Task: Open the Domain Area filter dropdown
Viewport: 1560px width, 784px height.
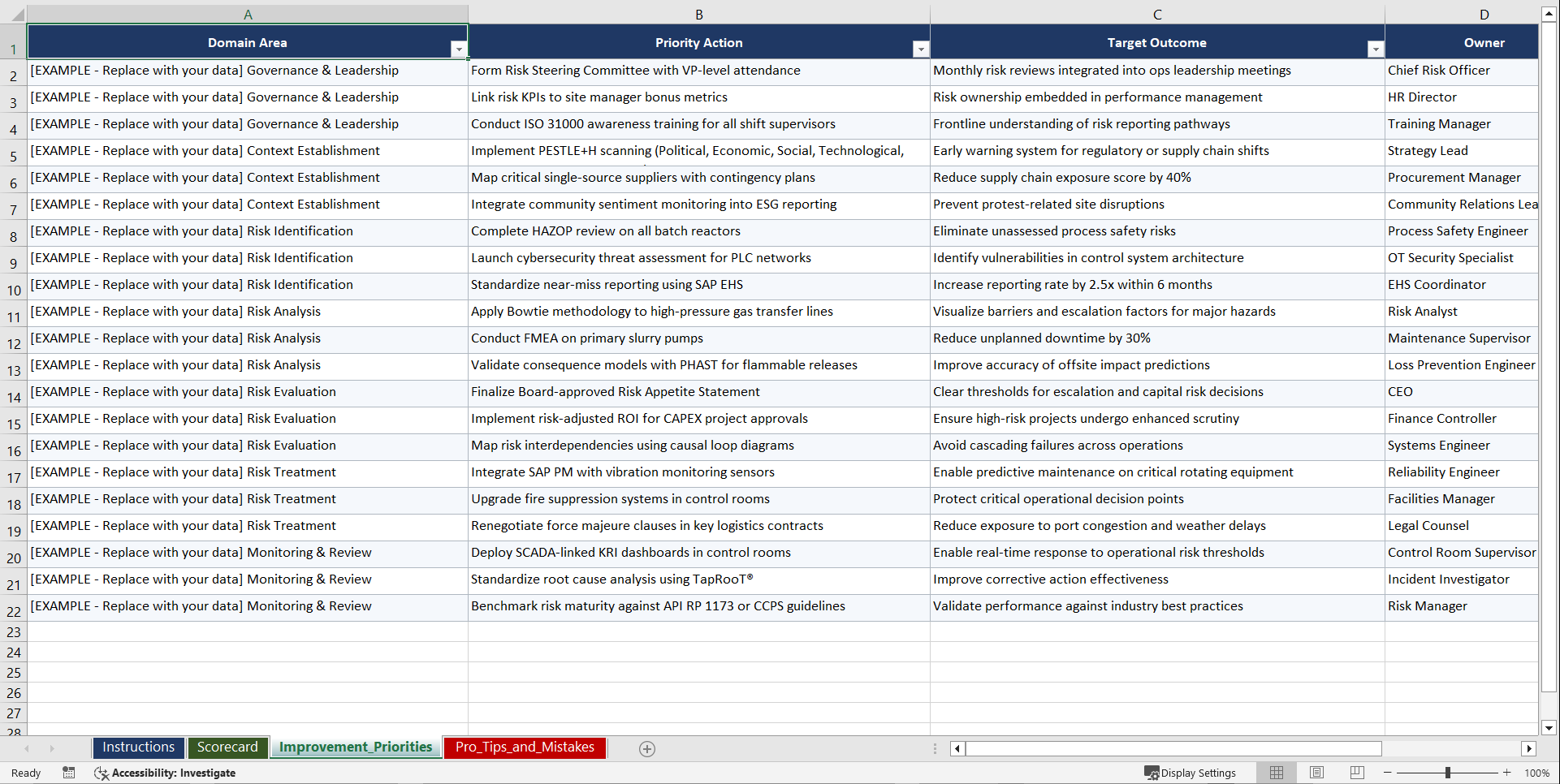Action: coord(459,49)
